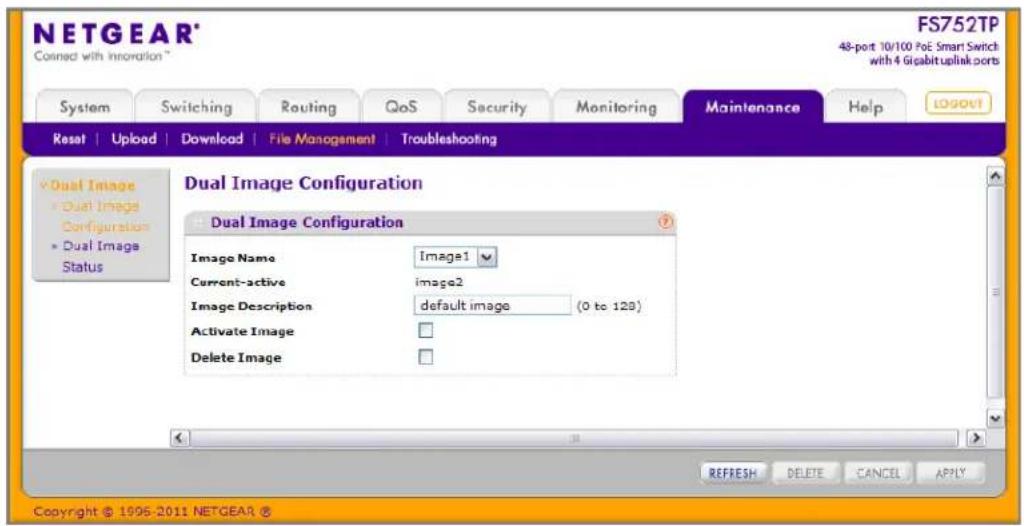Collapse the Dual Image Configuration panel header
This screenshot has width=1024, height=526.
(431, 223)
